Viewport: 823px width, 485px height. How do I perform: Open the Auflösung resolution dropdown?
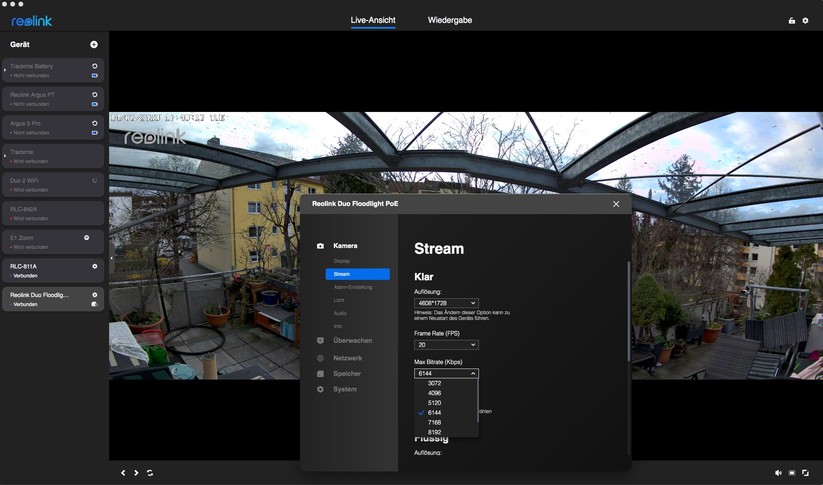point(446,303)
